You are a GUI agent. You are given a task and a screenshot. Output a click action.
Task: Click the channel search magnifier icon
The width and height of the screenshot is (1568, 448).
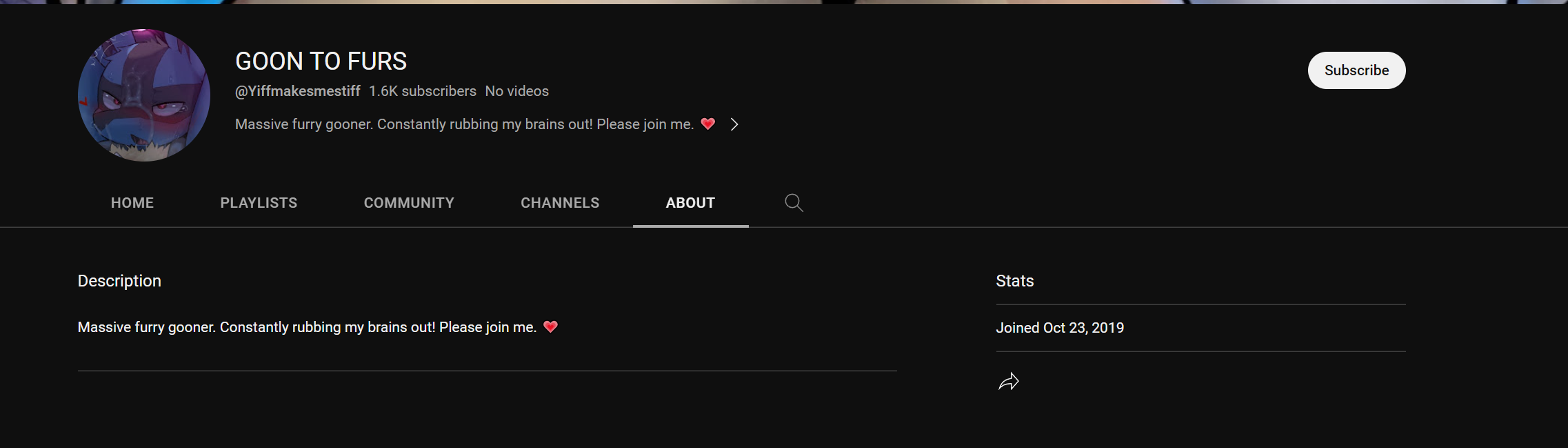[794, 203]
